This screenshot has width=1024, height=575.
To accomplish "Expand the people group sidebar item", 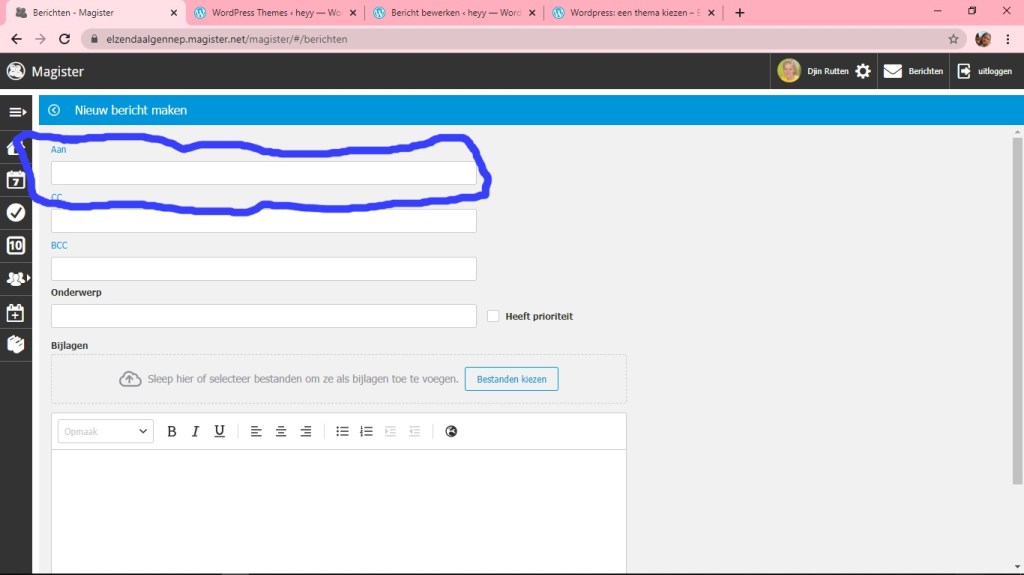I will click(x=16, y=278).
